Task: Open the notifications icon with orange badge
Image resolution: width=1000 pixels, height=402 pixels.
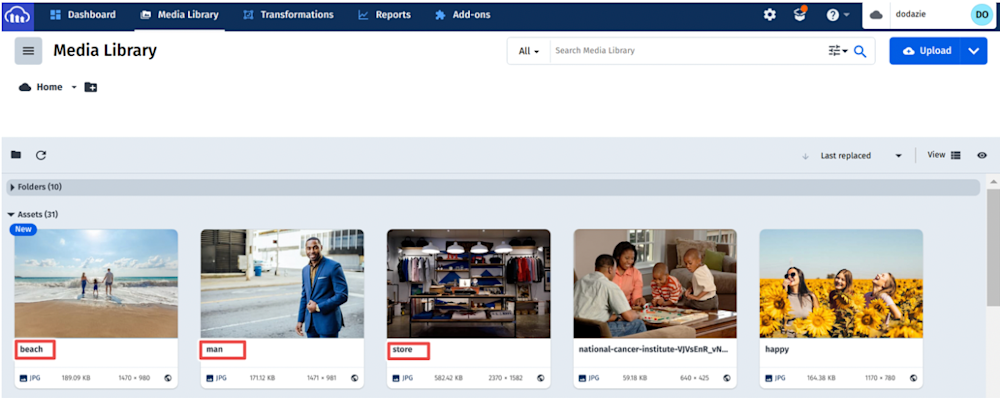Action: (799, 15)
